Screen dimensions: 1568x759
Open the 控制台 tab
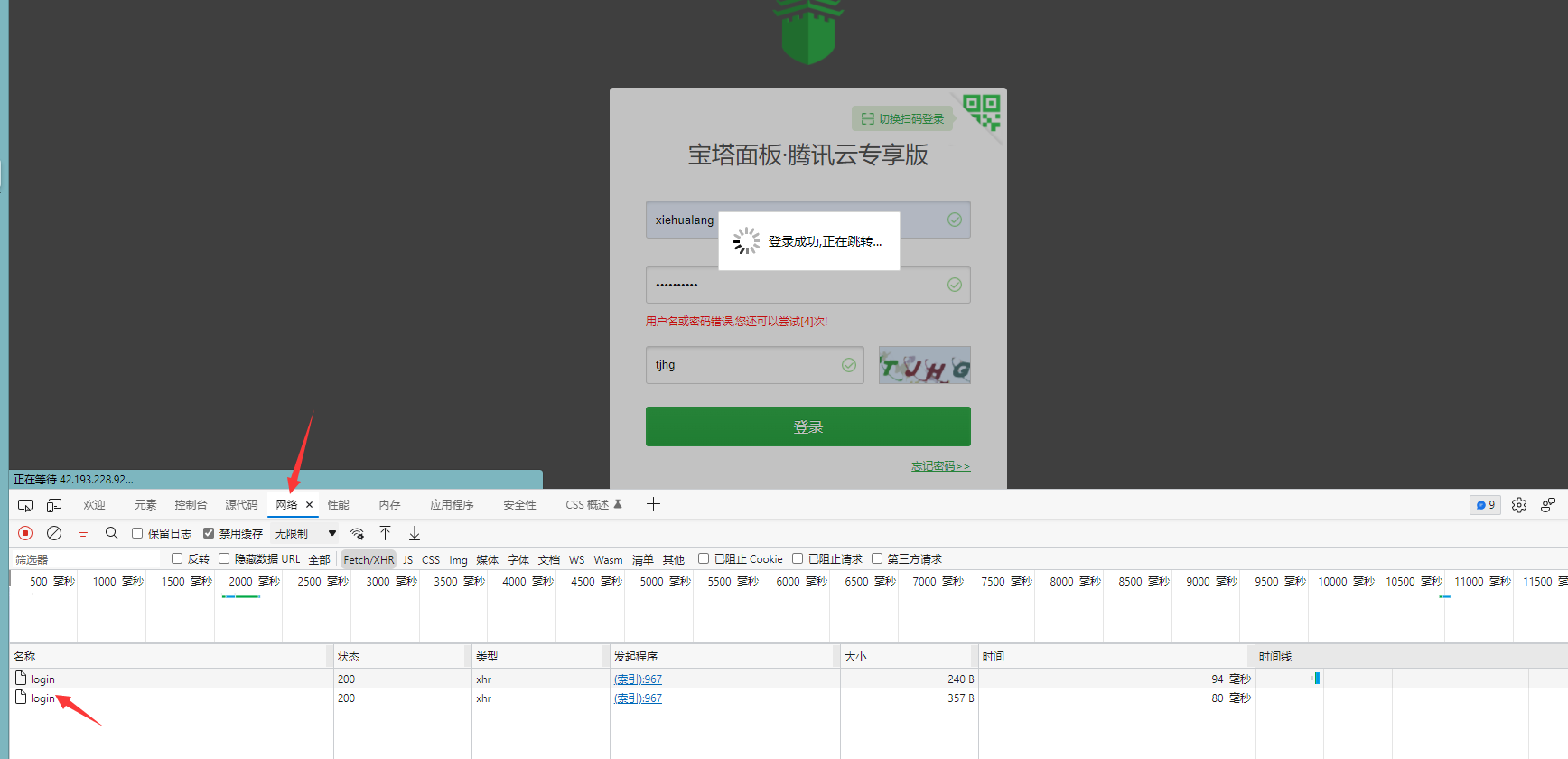pyautogui.click(x=191, y=505)
